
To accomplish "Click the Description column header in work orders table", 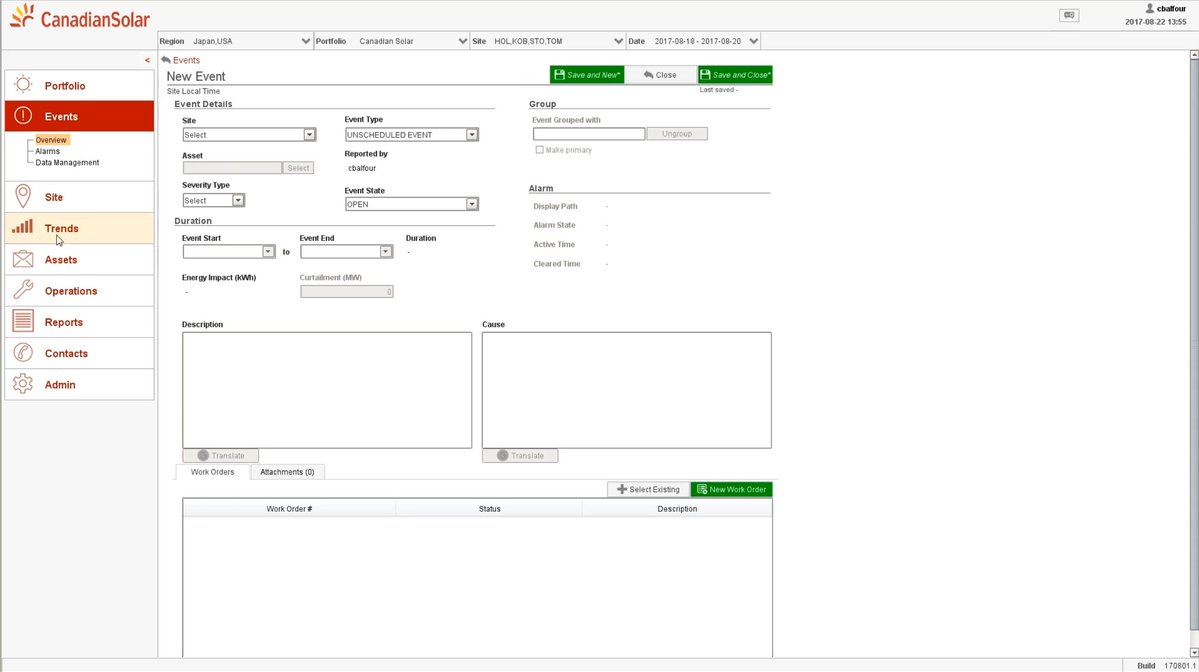I will [x=677, y=508].
